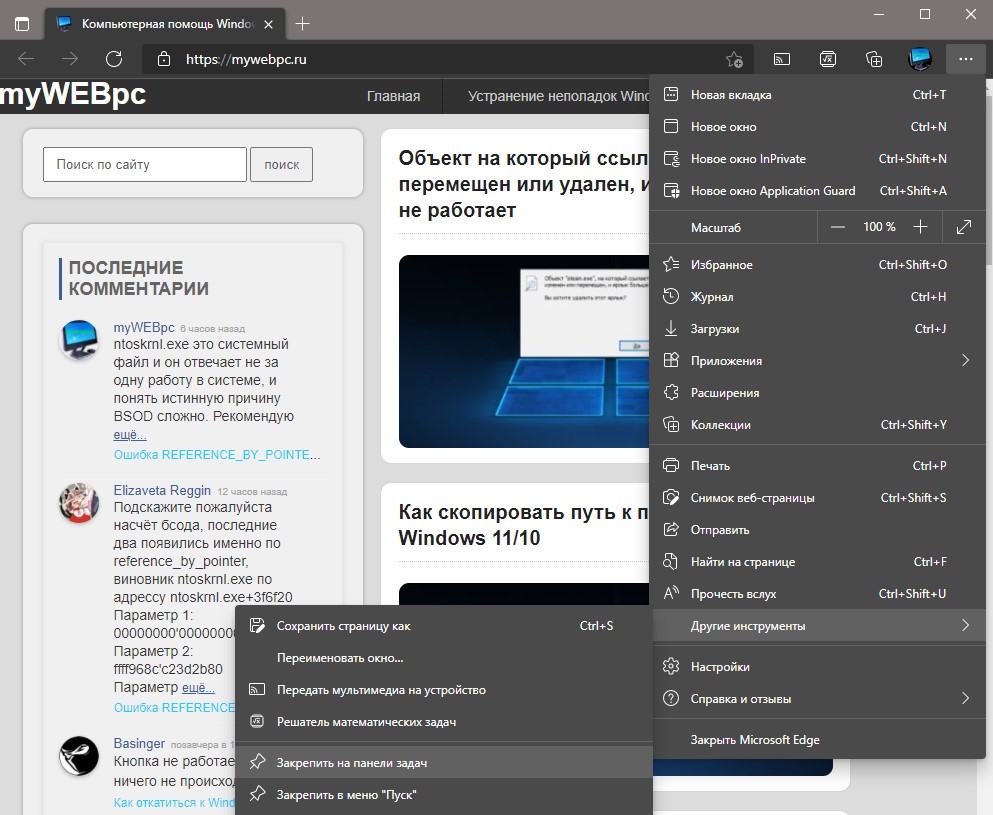This screenshot has width=993, height=815.
Task: Increase zoom with the plus button
Action: coord(920,227)
